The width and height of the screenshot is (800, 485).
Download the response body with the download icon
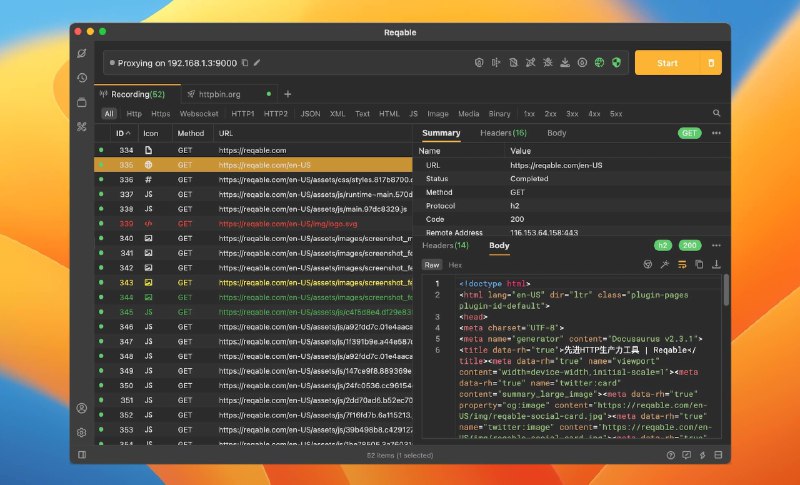click(x=716, y=265)
